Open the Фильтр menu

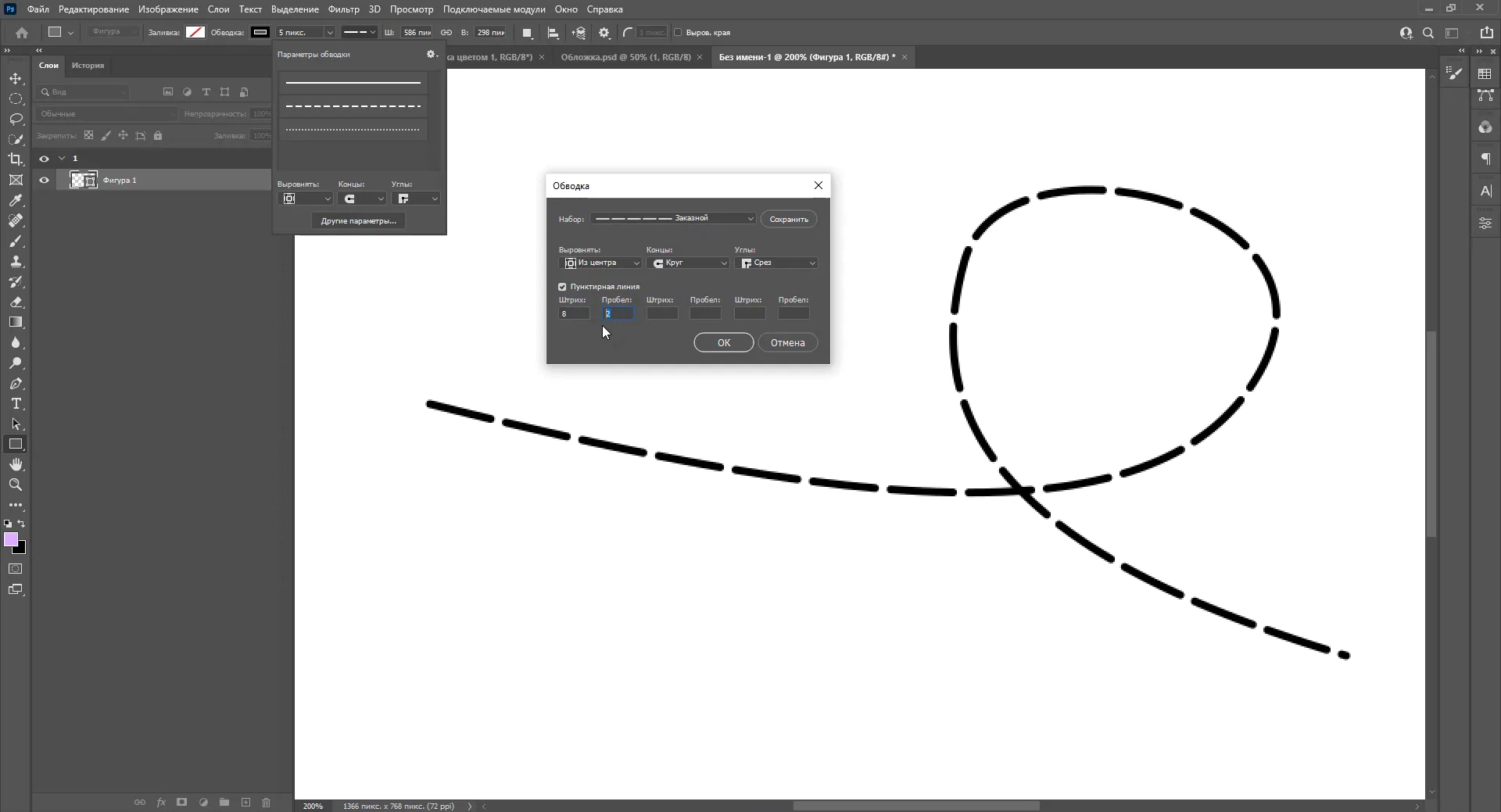tap(343, 9)
